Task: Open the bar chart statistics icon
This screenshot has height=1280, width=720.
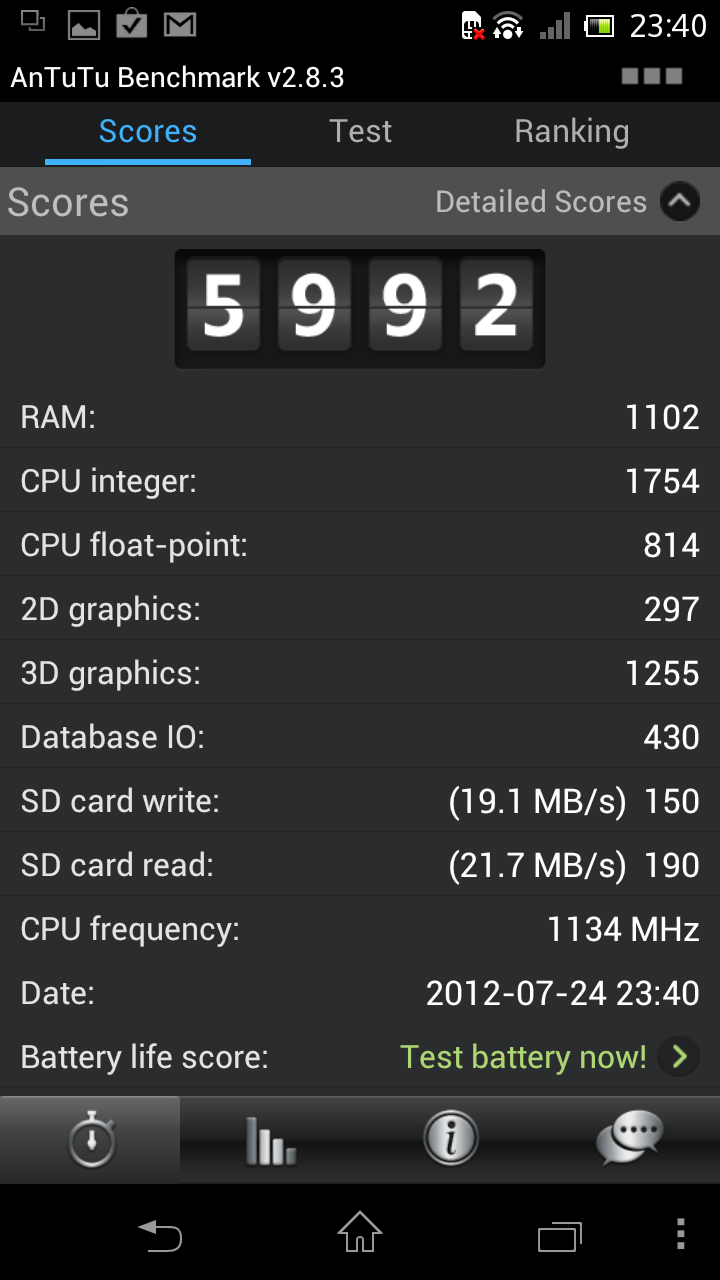Action: 270,1140
